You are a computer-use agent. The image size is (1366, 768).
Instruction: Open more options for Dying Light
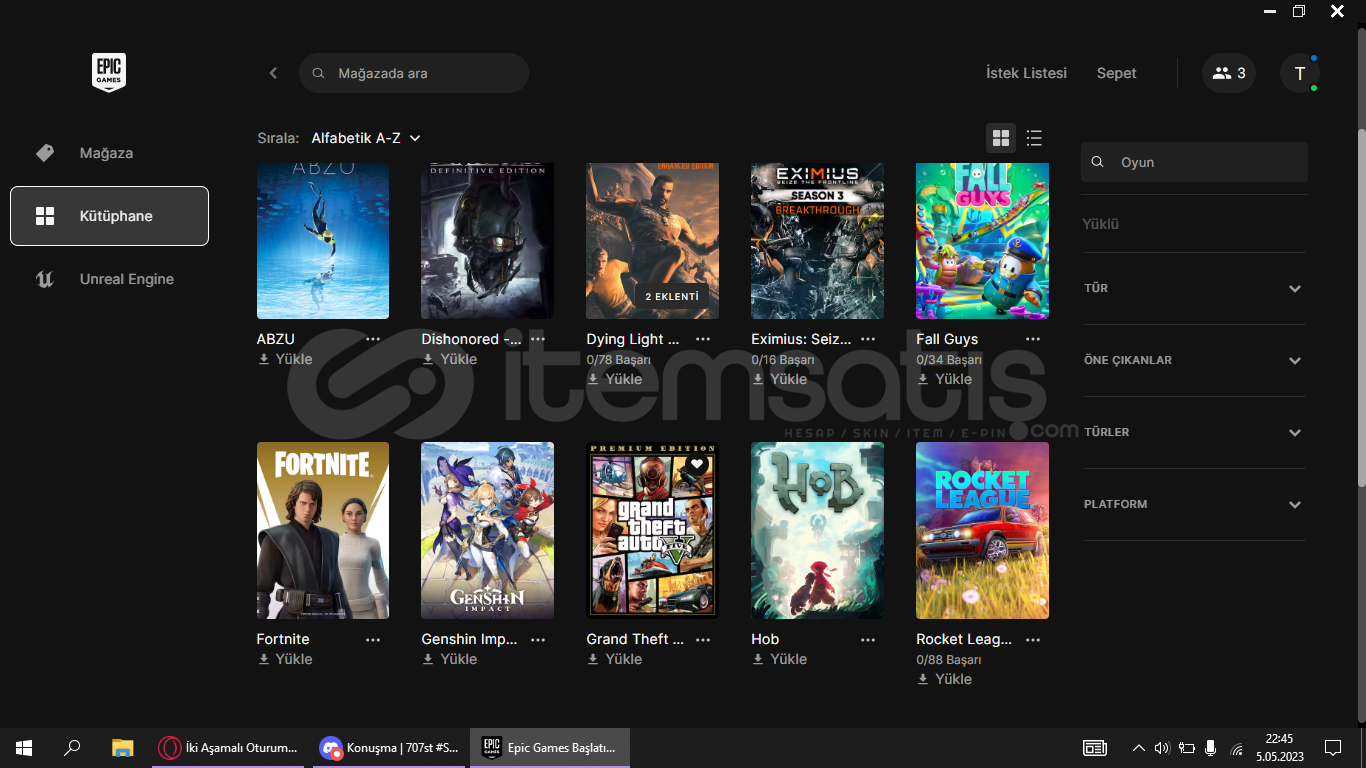coord(703,339)
